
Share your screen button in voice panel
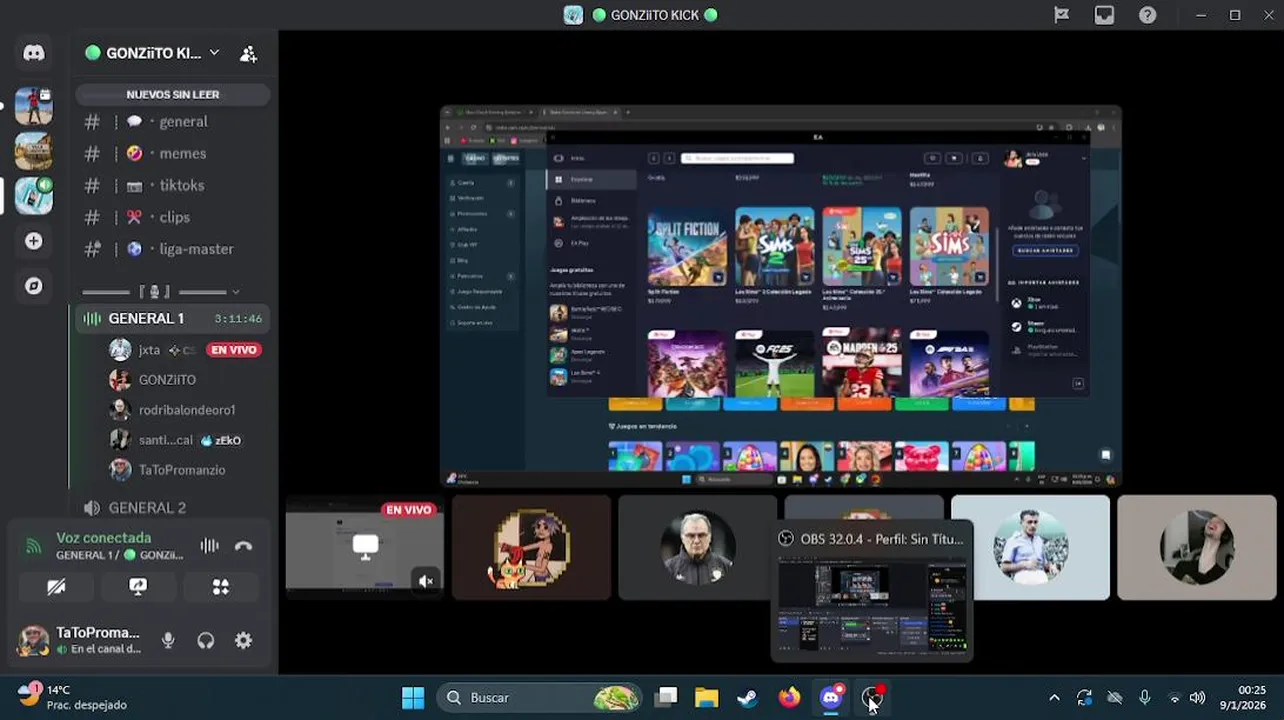click(138, 587)
